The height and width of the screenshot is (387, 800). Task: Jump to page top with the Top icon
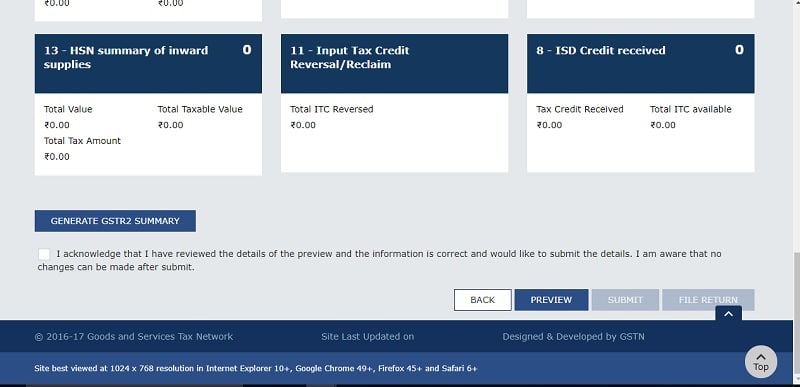(x=761, y=362)
